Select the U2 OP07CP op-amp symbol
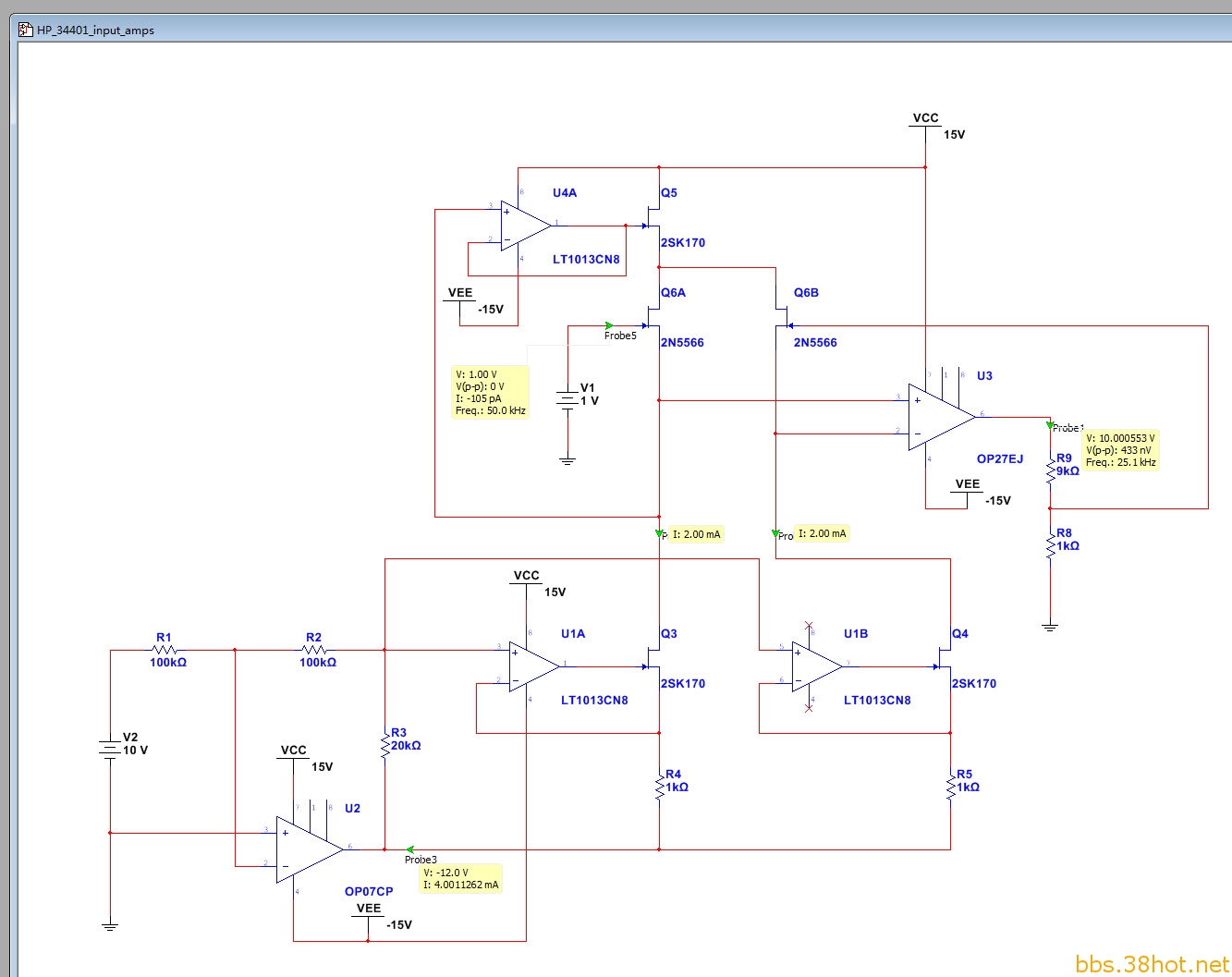Screen dimensions: 1232x977 (309, 849)
